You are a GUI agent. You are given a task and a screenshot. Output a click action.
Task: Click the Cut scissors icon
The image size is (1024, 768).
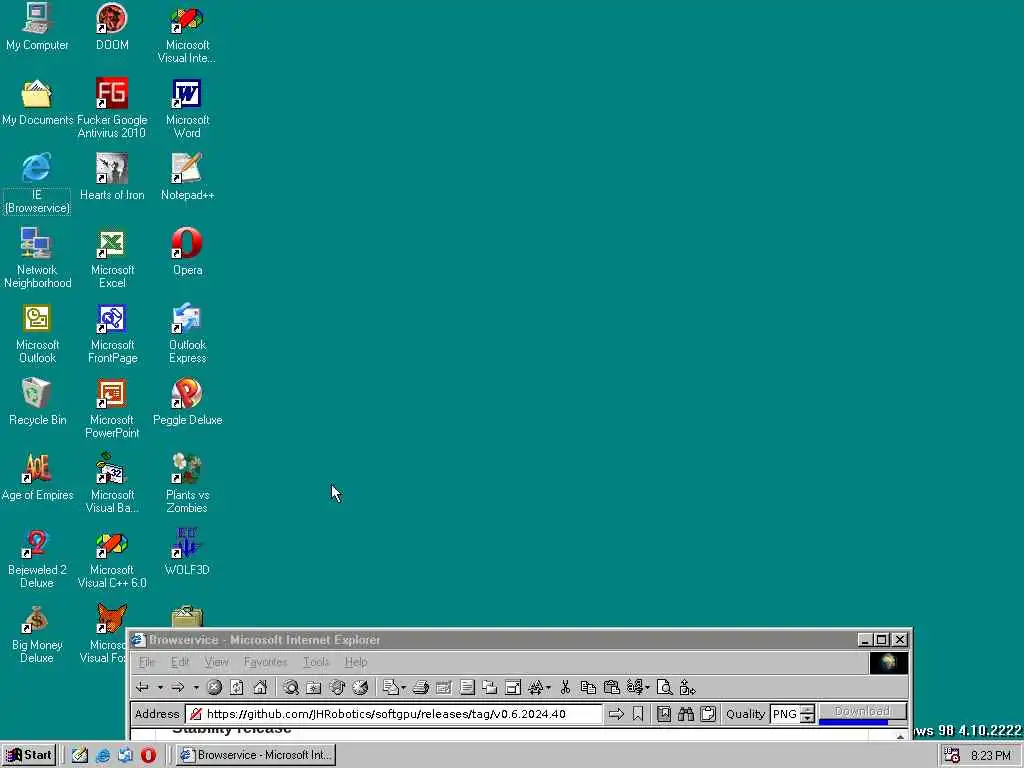pos(566,687)
